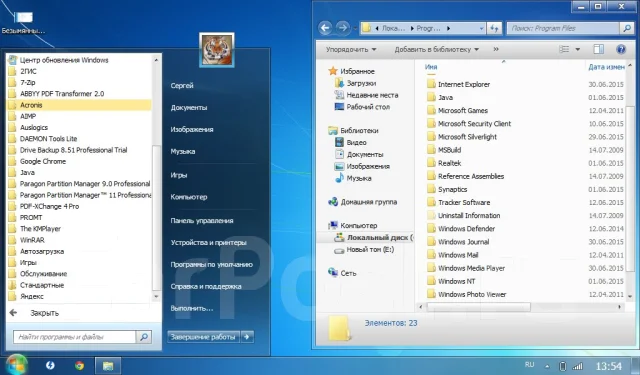This screenshot has height=375, width=640.
Task: Open the help question mark icon
Action: click(x=621, y=49)
